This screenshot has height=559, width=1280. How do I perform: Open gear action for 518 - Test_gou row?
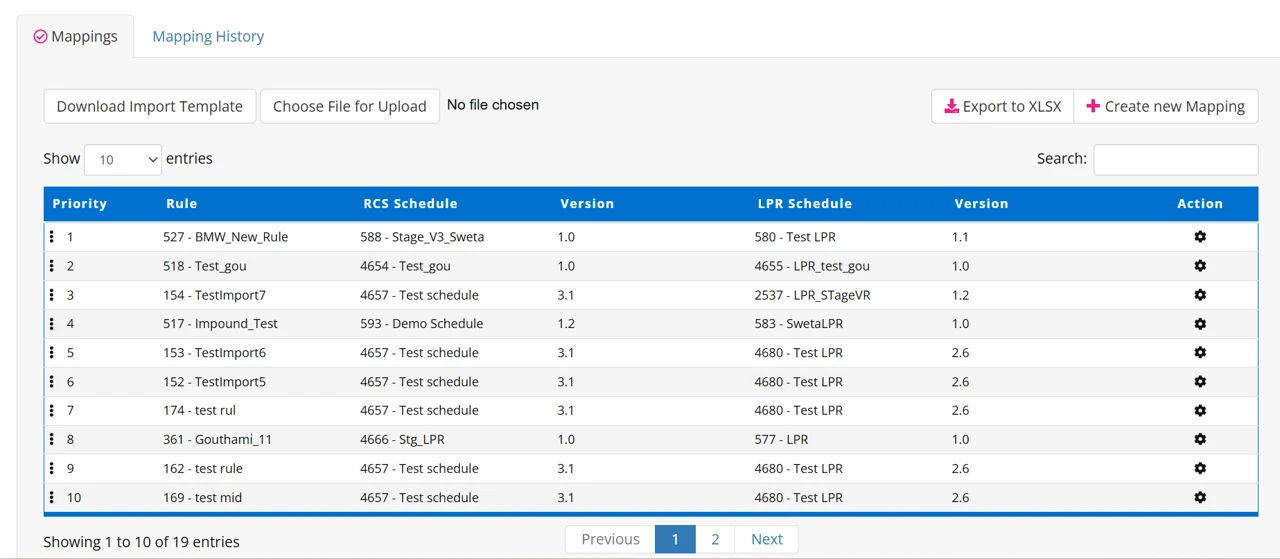(x=1200, y=266)
